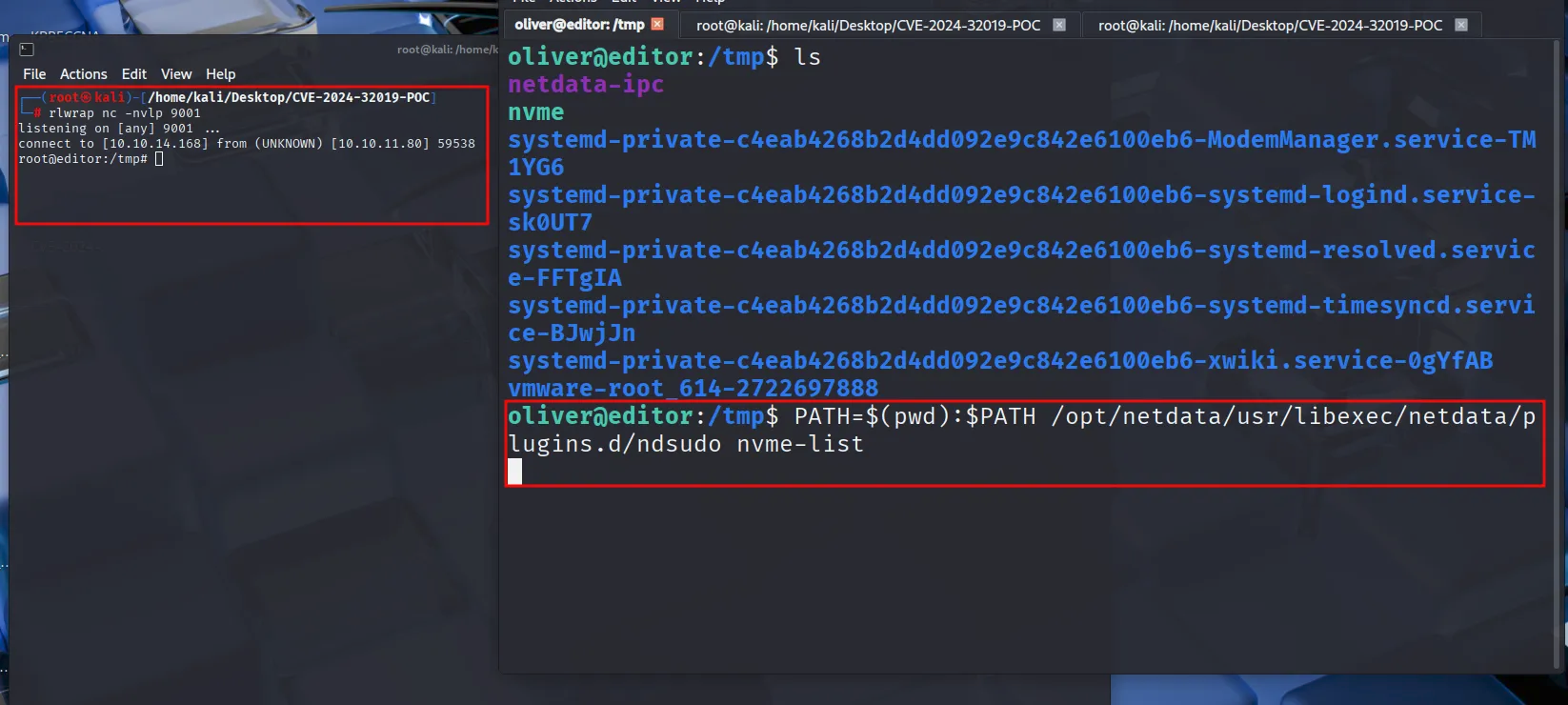Click the 'listening on [any] 9001' line
This screenshot has height=705, width=1568.
[119, 128]
